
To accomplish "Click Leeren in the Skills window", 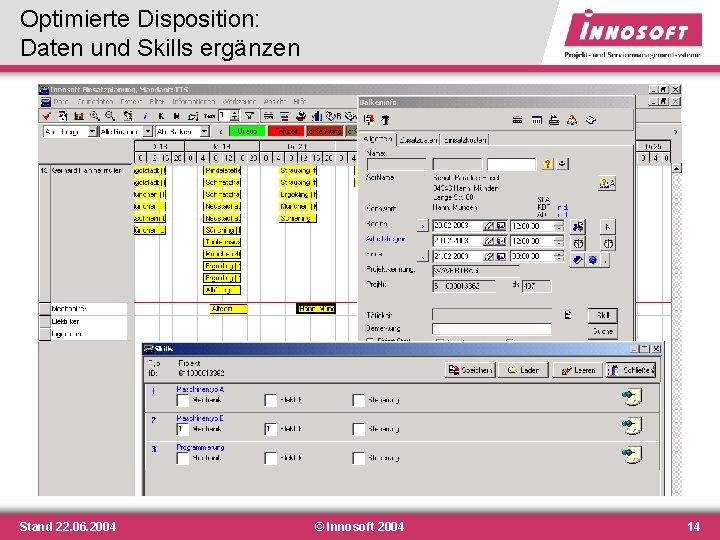I will coord(578,370).
